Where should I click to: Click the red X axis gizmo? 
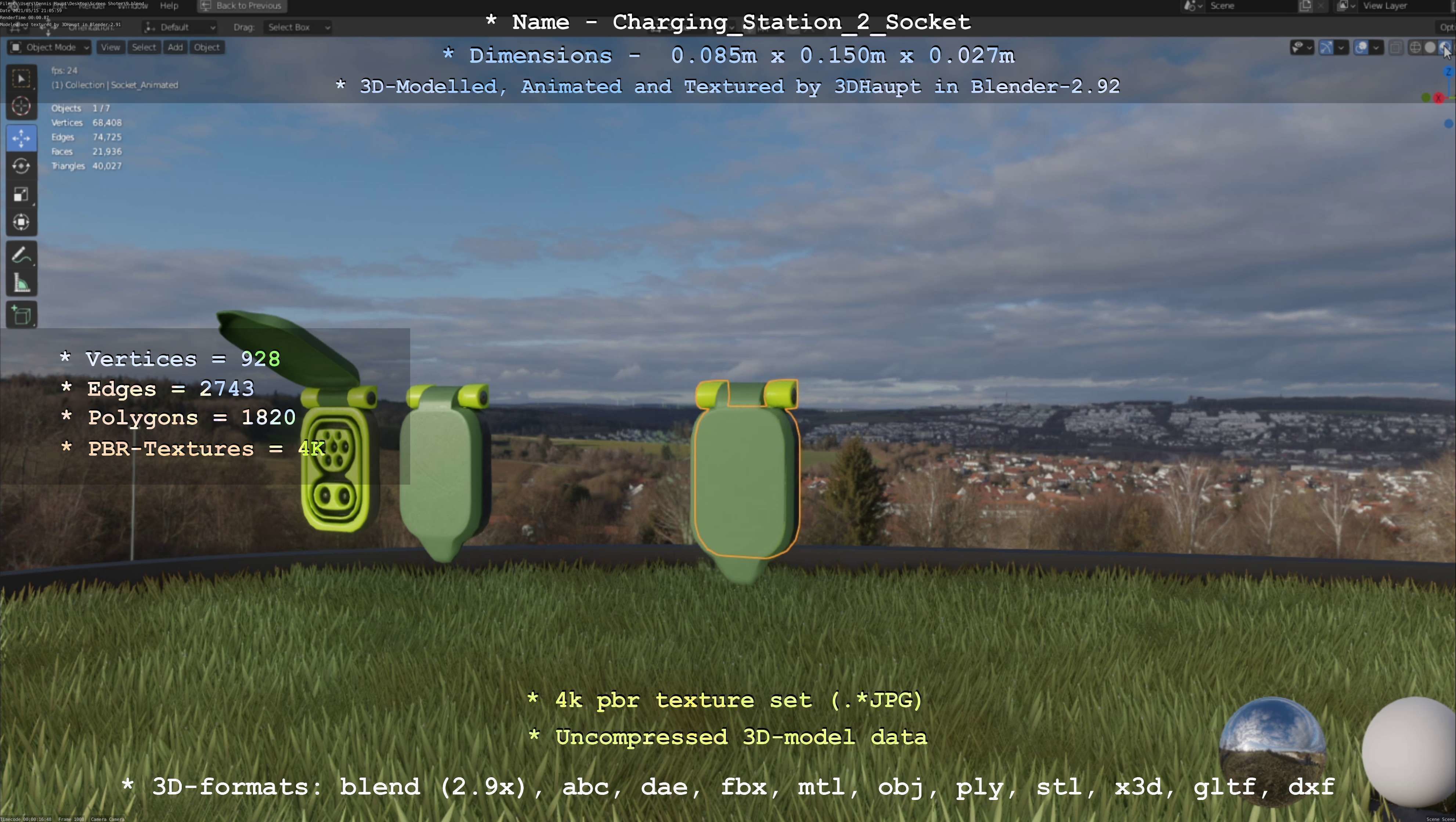(1439, 98)
